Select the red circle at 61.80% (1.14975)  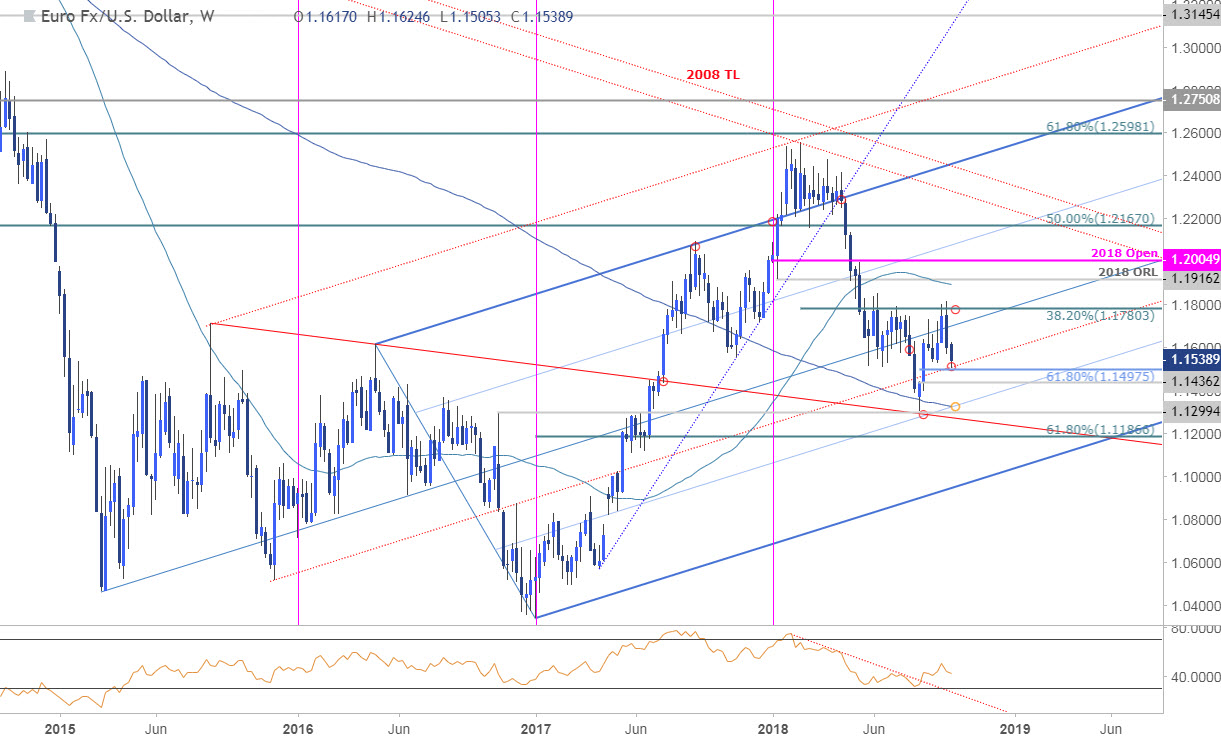[951, 367]
